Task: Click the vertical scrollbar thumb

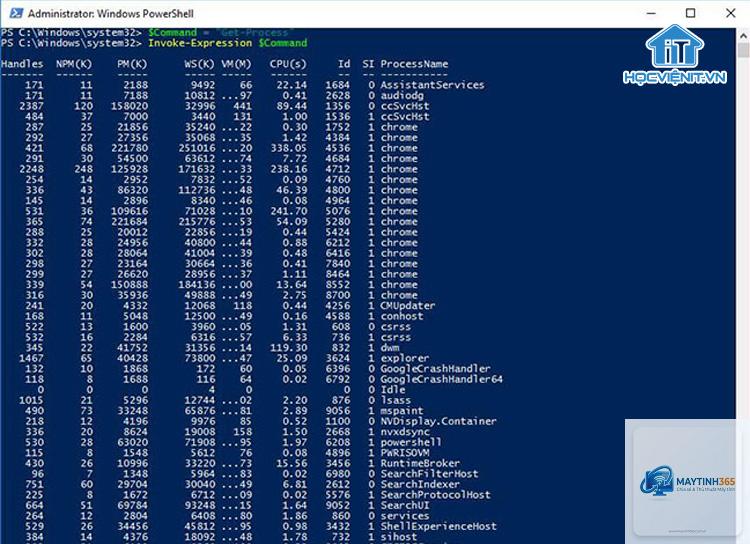Action: tap(743, 50)
